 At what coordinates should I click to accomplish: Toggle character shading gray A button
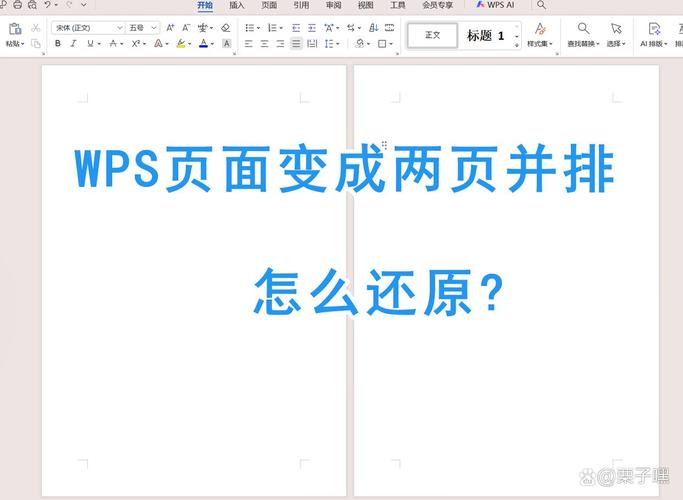227,44
